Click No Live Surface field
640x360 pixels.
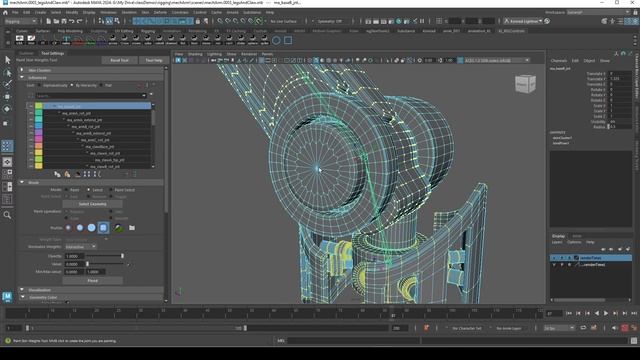(284, 21)
